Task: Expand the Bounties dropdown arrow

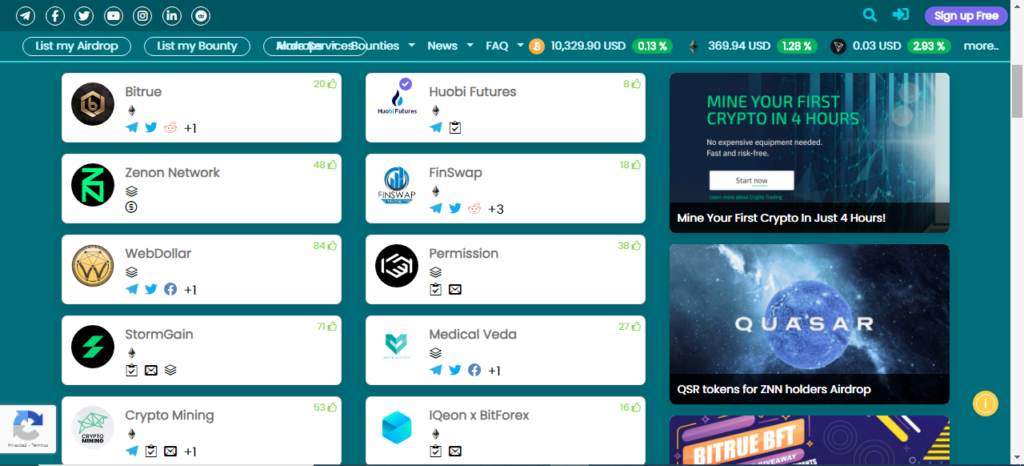Action: tap(411, 46)
